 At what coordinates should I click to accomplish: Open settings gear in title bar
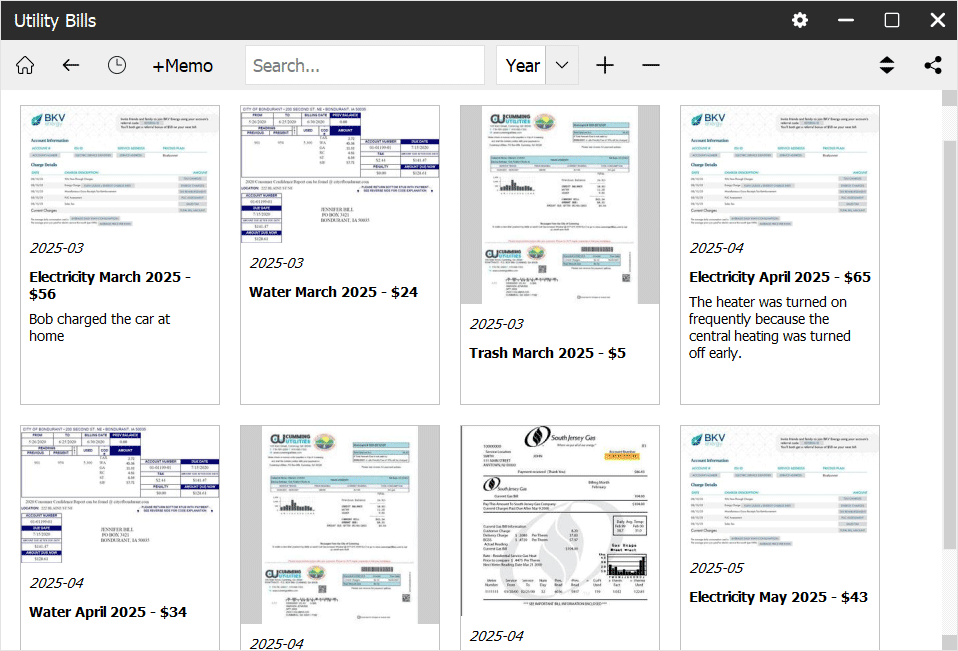pyautogui.click(x=799, y=20)
